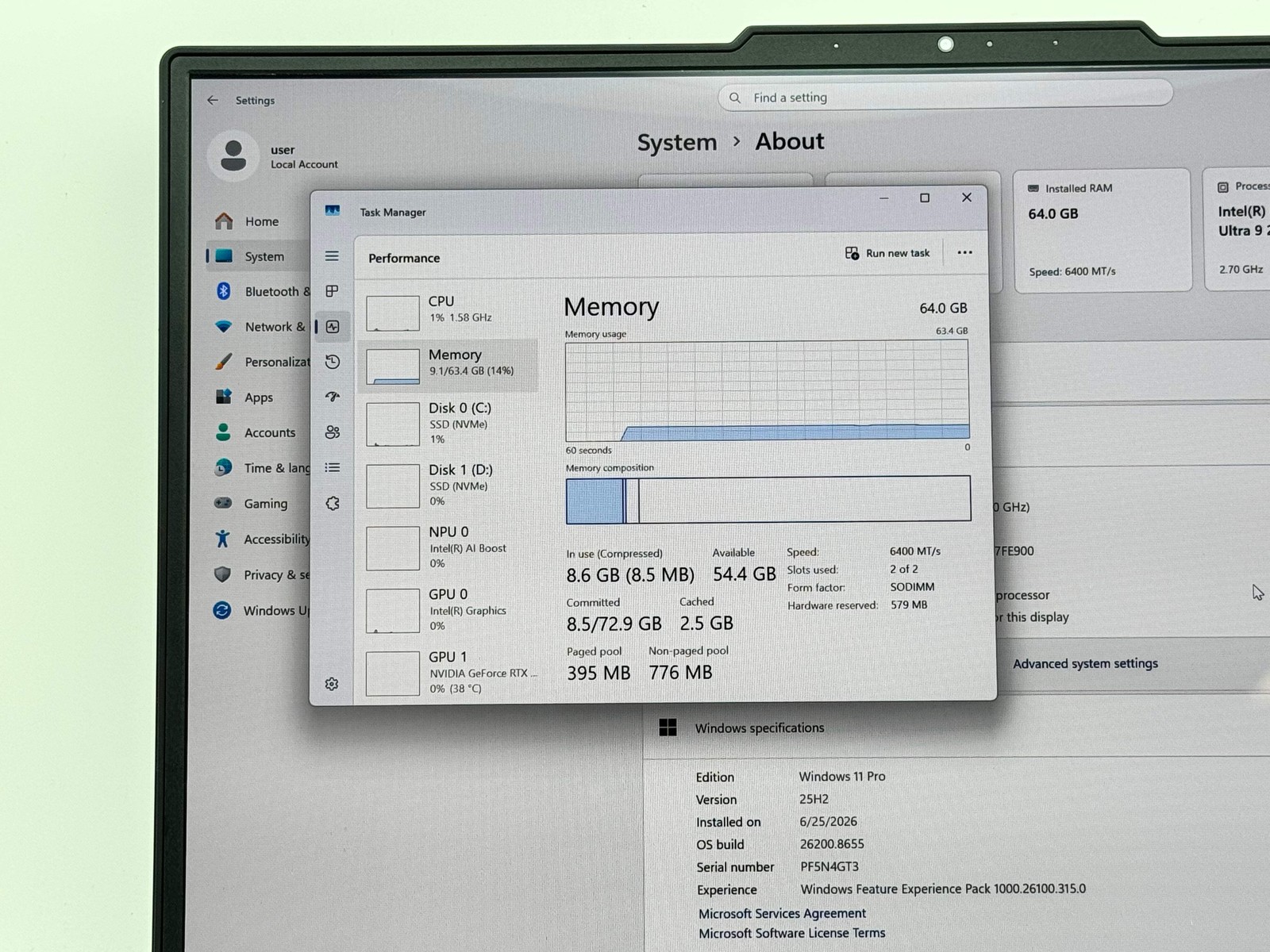Screen dimensions: 1270x952
Task: Click the Hardware reserved value 579 MB
Action: coord(909,605)
